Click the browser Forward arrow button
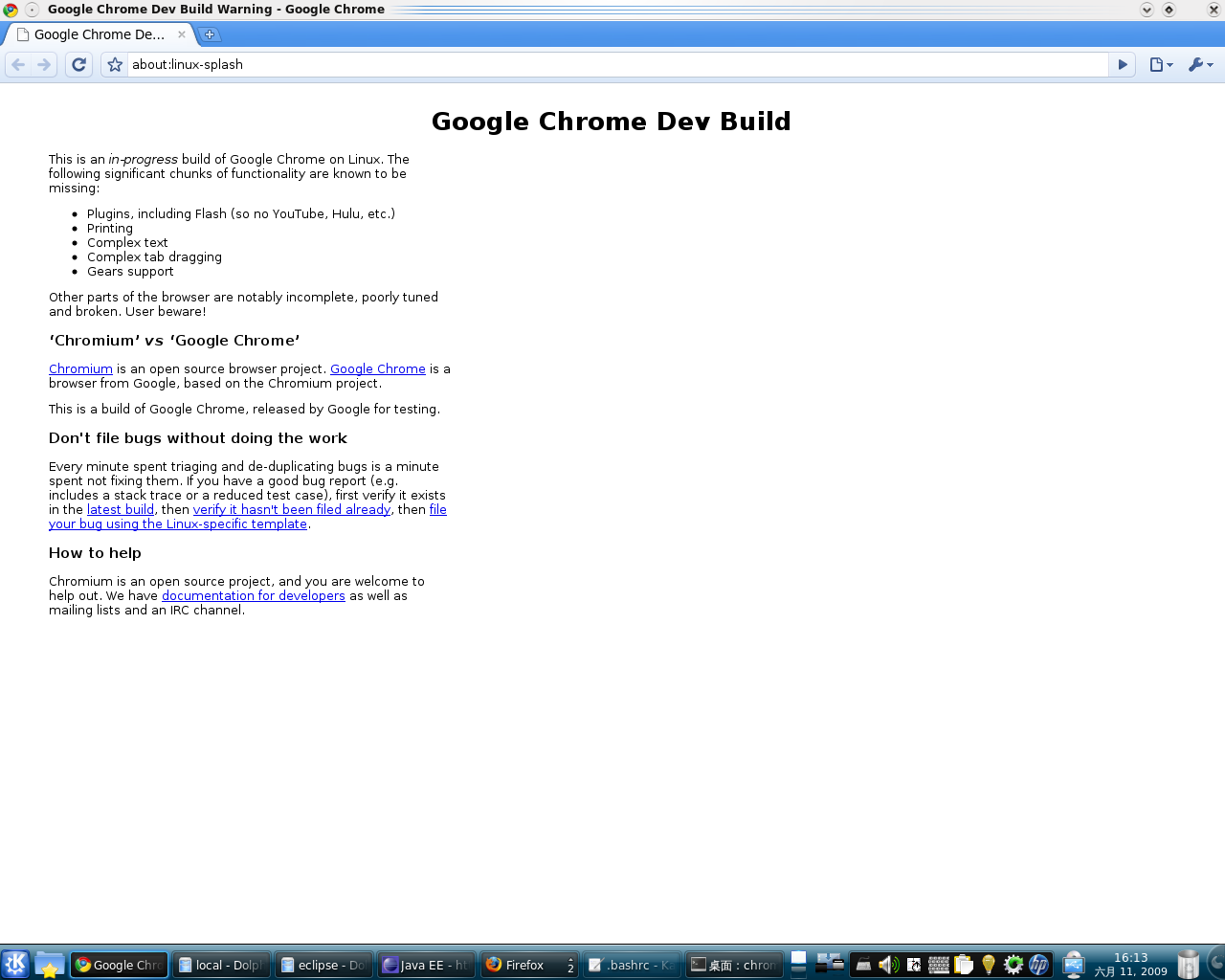The image size is (1225, 980). [44, 65]
